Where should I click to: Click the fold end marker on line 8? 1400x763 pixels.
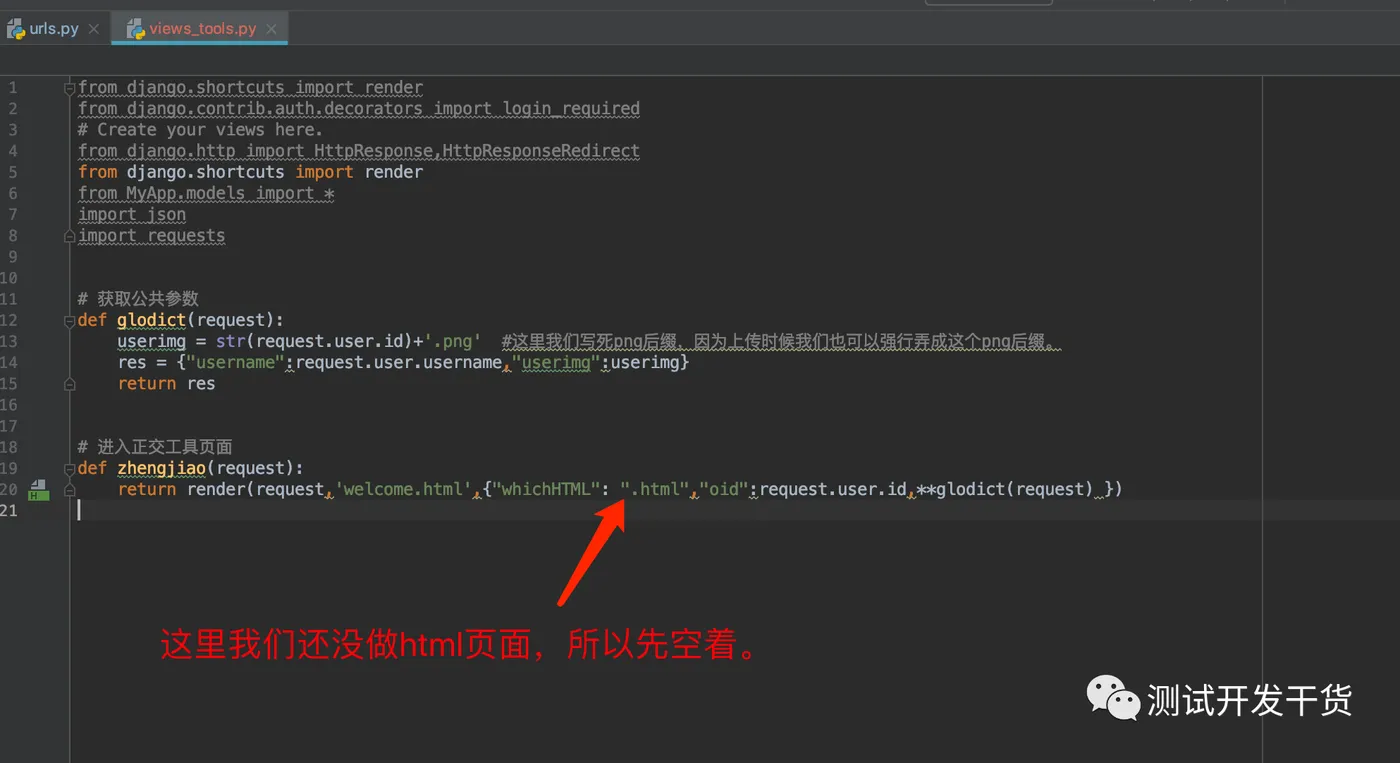coord(70,236)
